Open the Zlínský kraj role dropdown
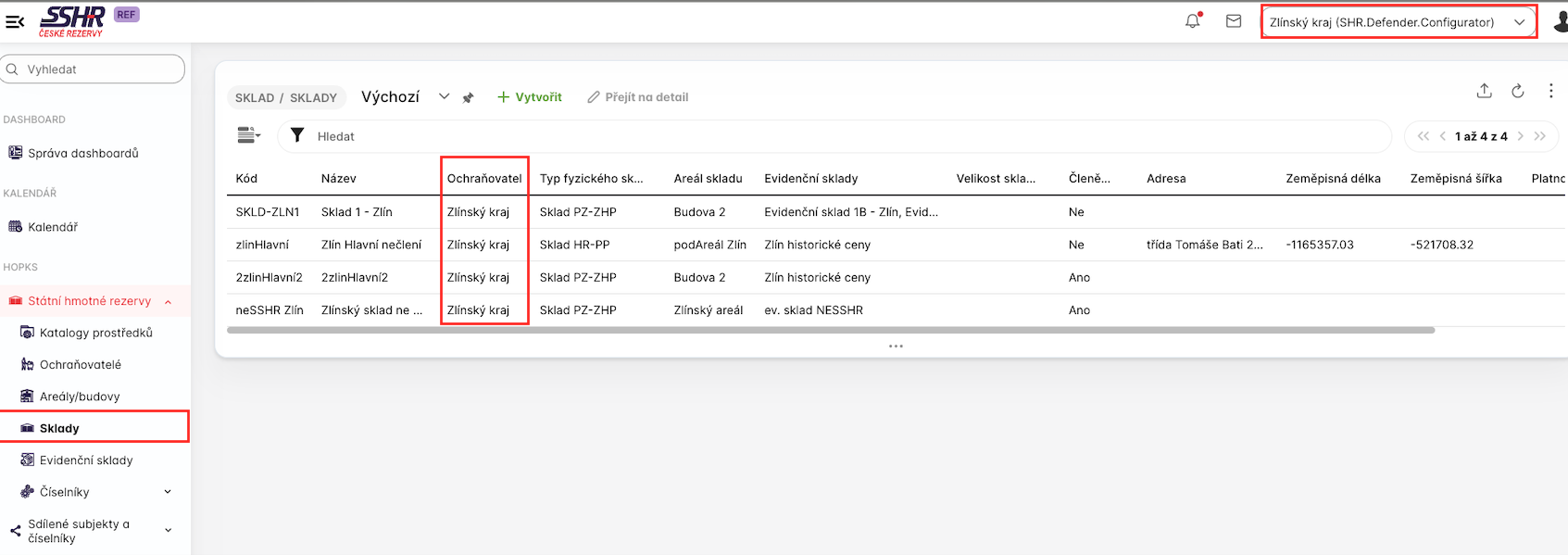Image resolution: width=1568 pixels, height=555 pixels. tap(1398, 22)
